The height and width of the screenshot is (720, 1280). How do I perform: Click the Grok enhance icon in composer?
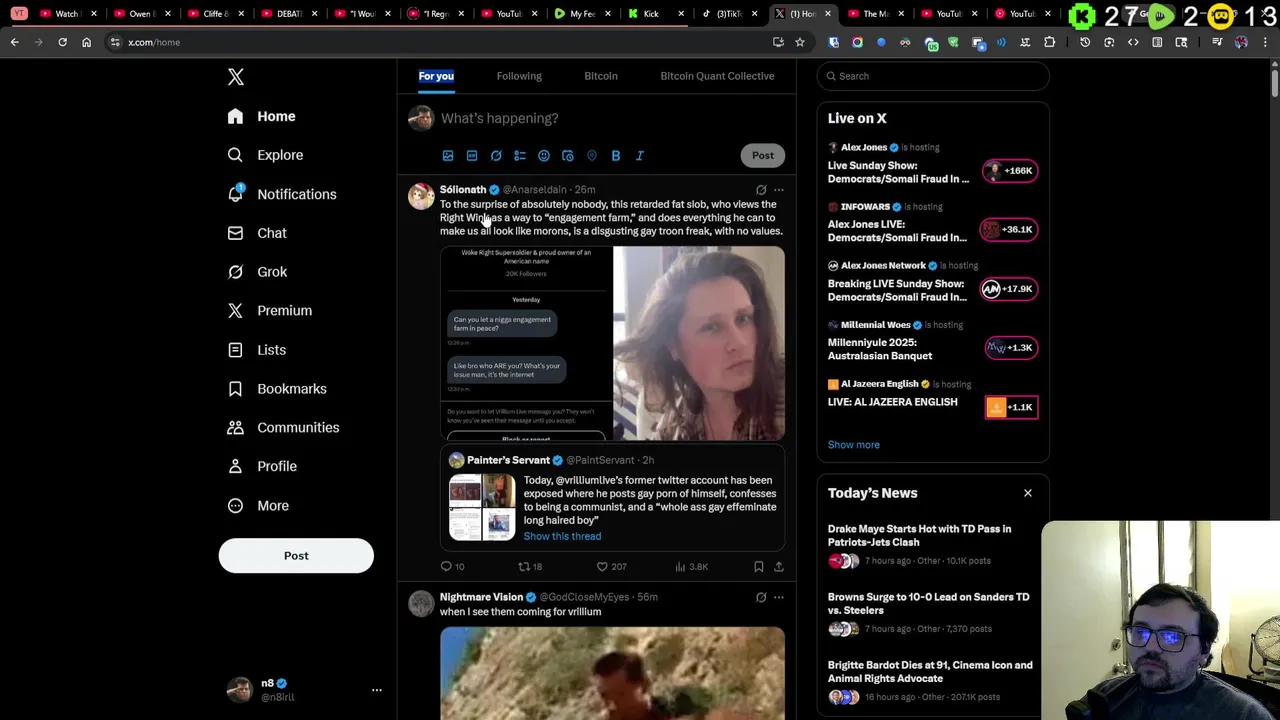click(x=496, y=156)
